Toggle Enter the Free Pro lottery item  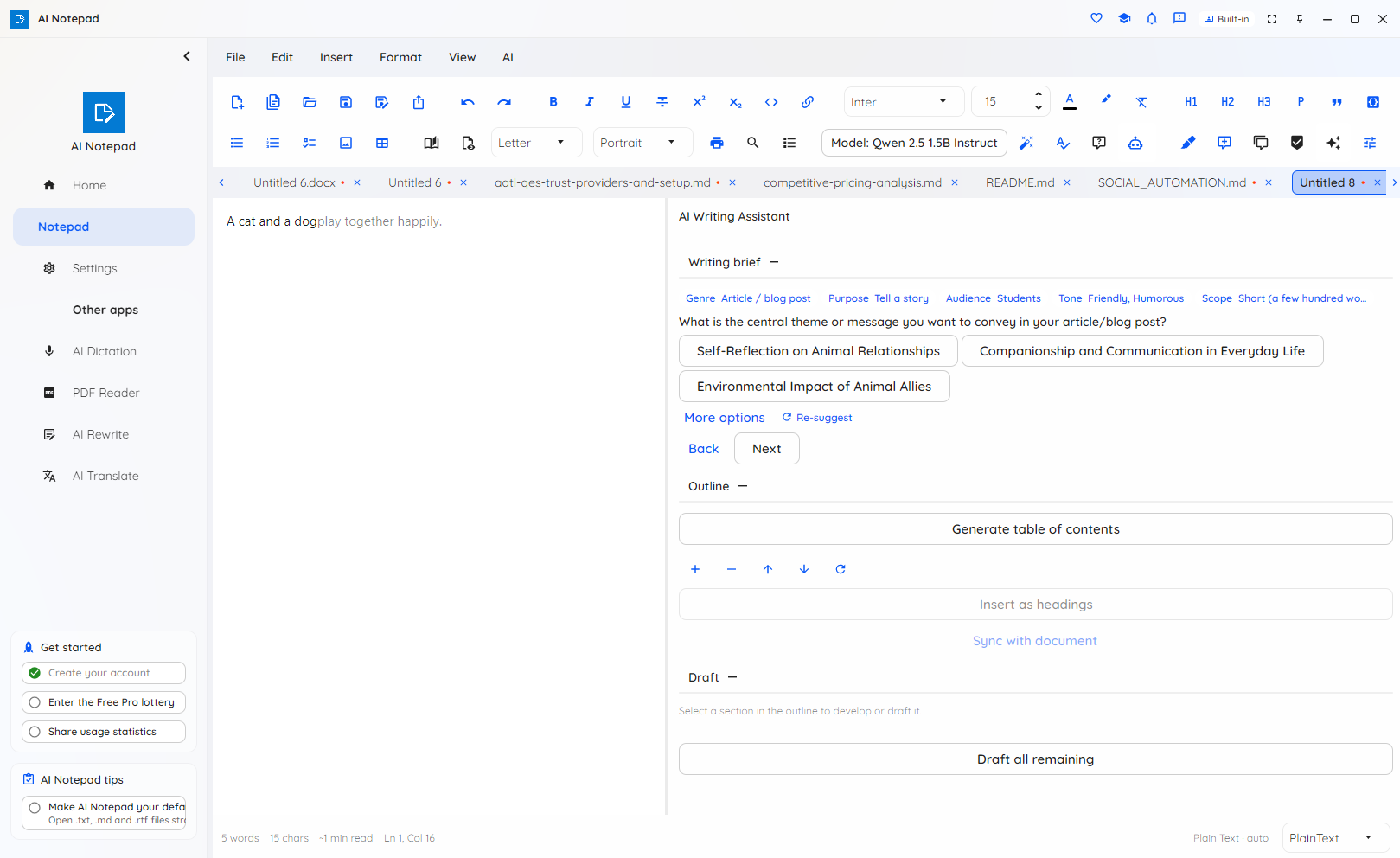coord(104,702)
